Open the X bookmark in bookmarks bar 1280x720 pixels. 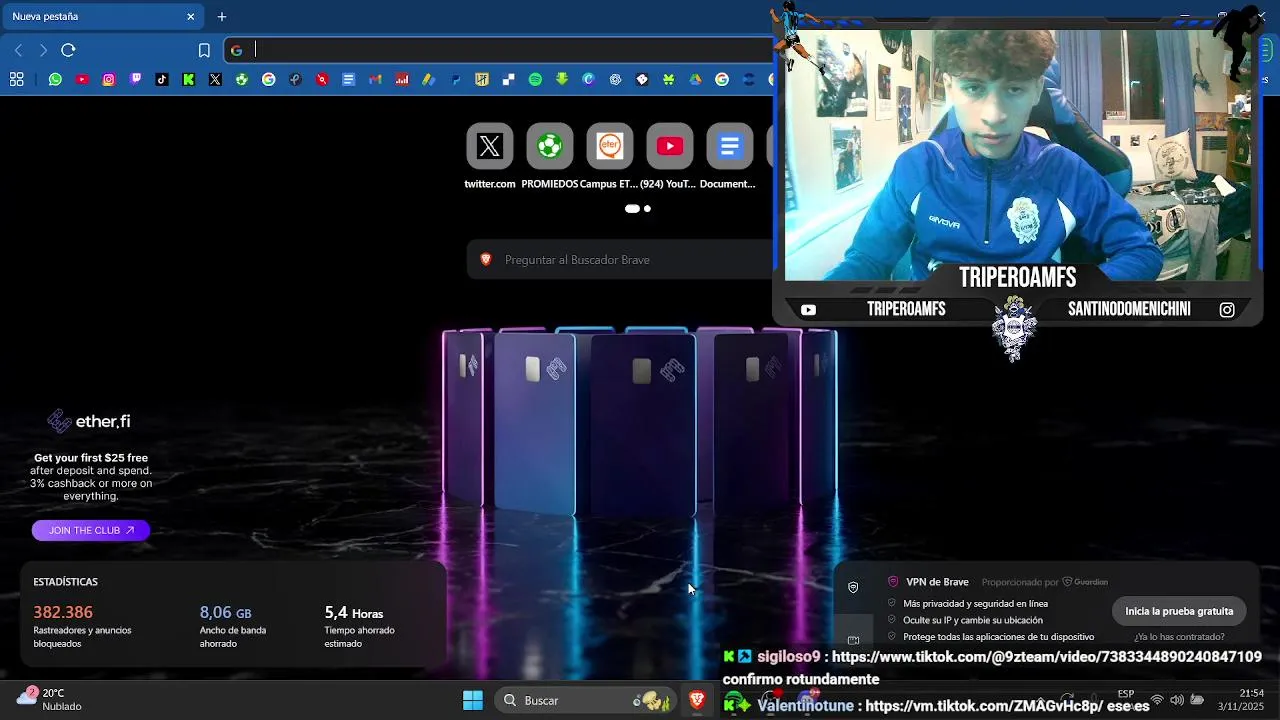[x=215, y=79]
